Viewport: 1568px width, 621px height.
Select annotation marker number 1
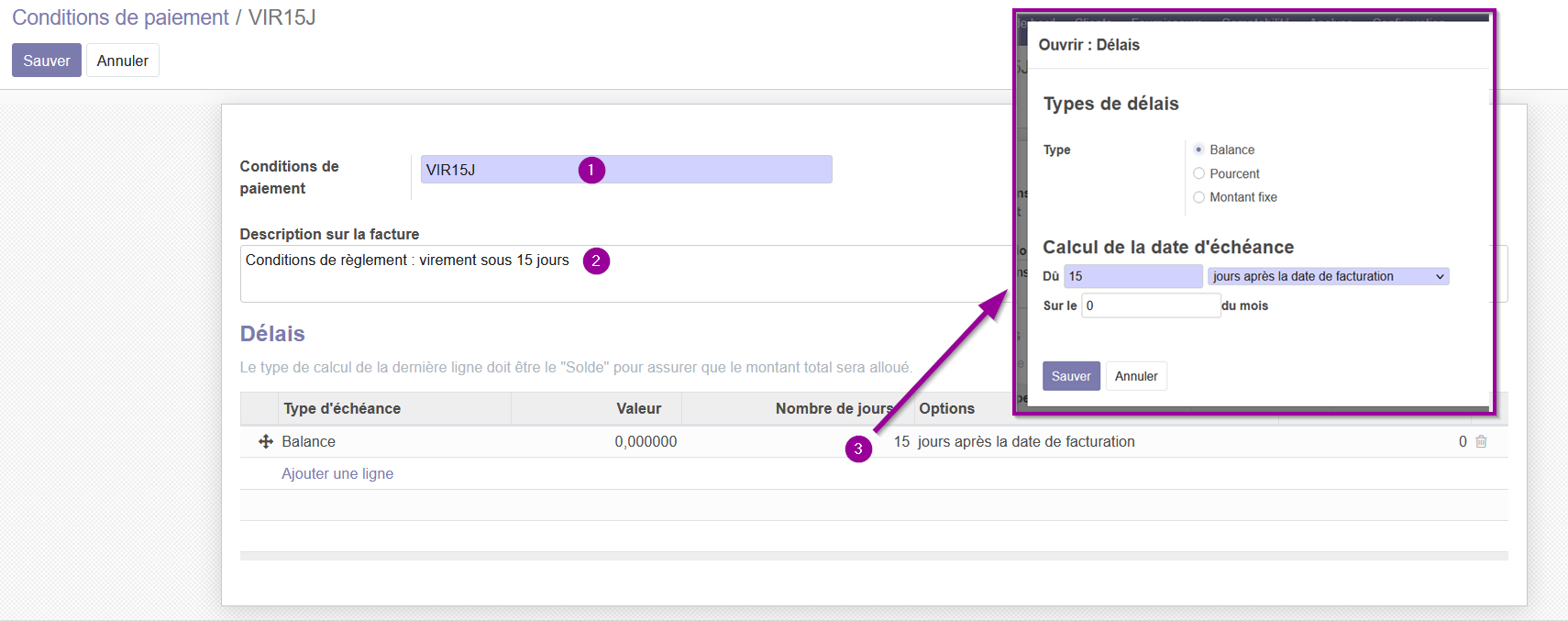coord(591,170)
